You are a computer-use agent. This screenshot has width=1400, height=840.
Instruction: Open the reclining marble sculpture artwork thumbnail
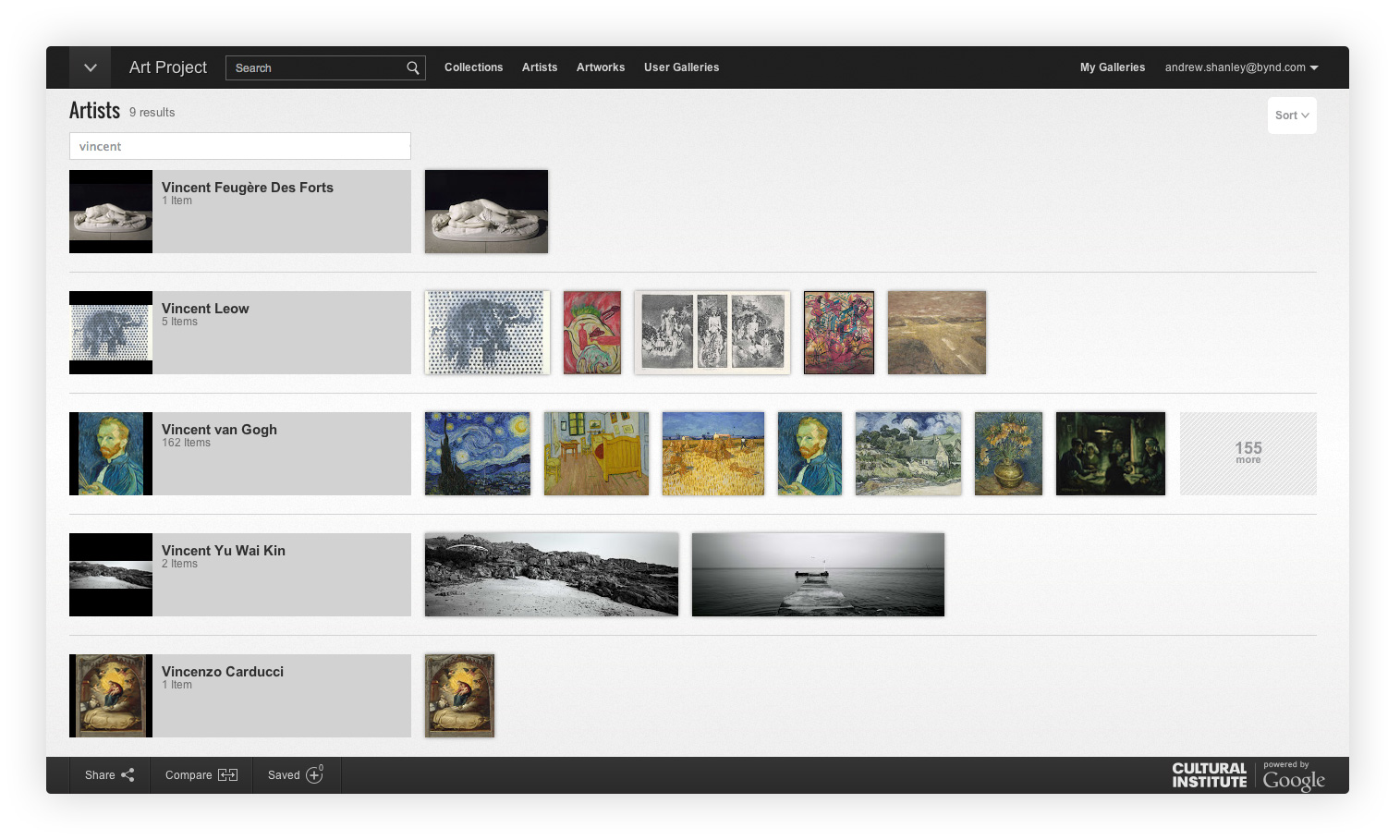pos(486,212)
